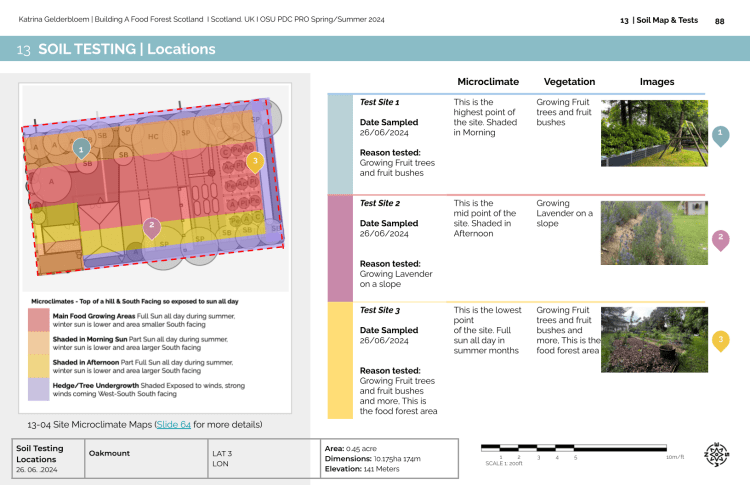Screen dimensions: 750x485
Task: Open the Test Site 3 food forest photo
Action: 654,340
